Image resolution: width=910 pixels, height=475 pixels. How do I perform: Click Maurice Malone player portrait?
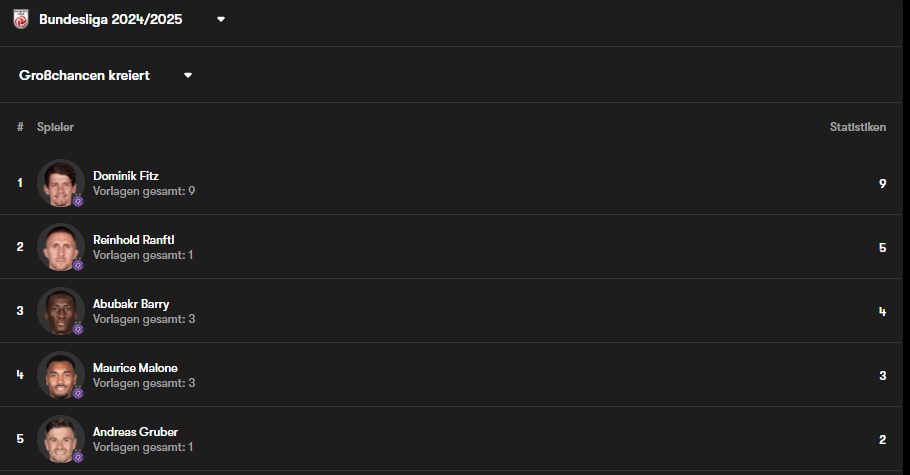click(61, 375)
